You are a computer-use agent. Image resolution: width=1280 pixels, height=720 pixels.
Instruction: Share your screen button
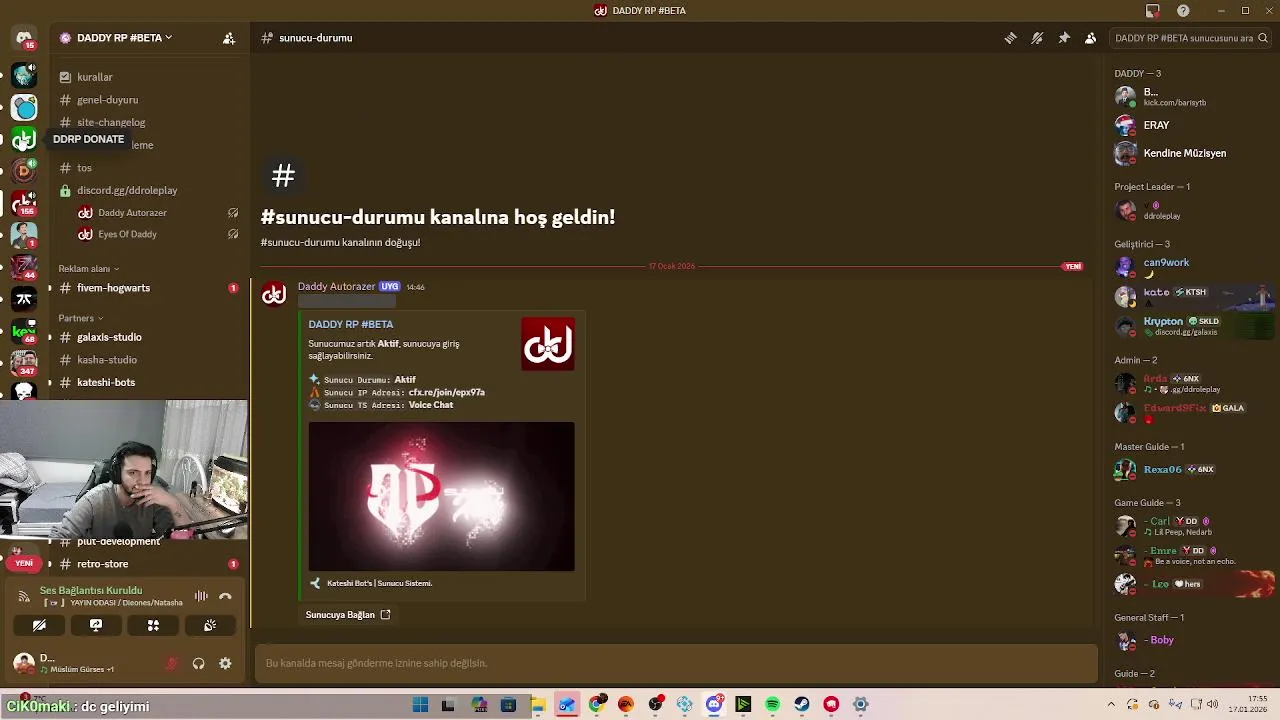[96, 625]
